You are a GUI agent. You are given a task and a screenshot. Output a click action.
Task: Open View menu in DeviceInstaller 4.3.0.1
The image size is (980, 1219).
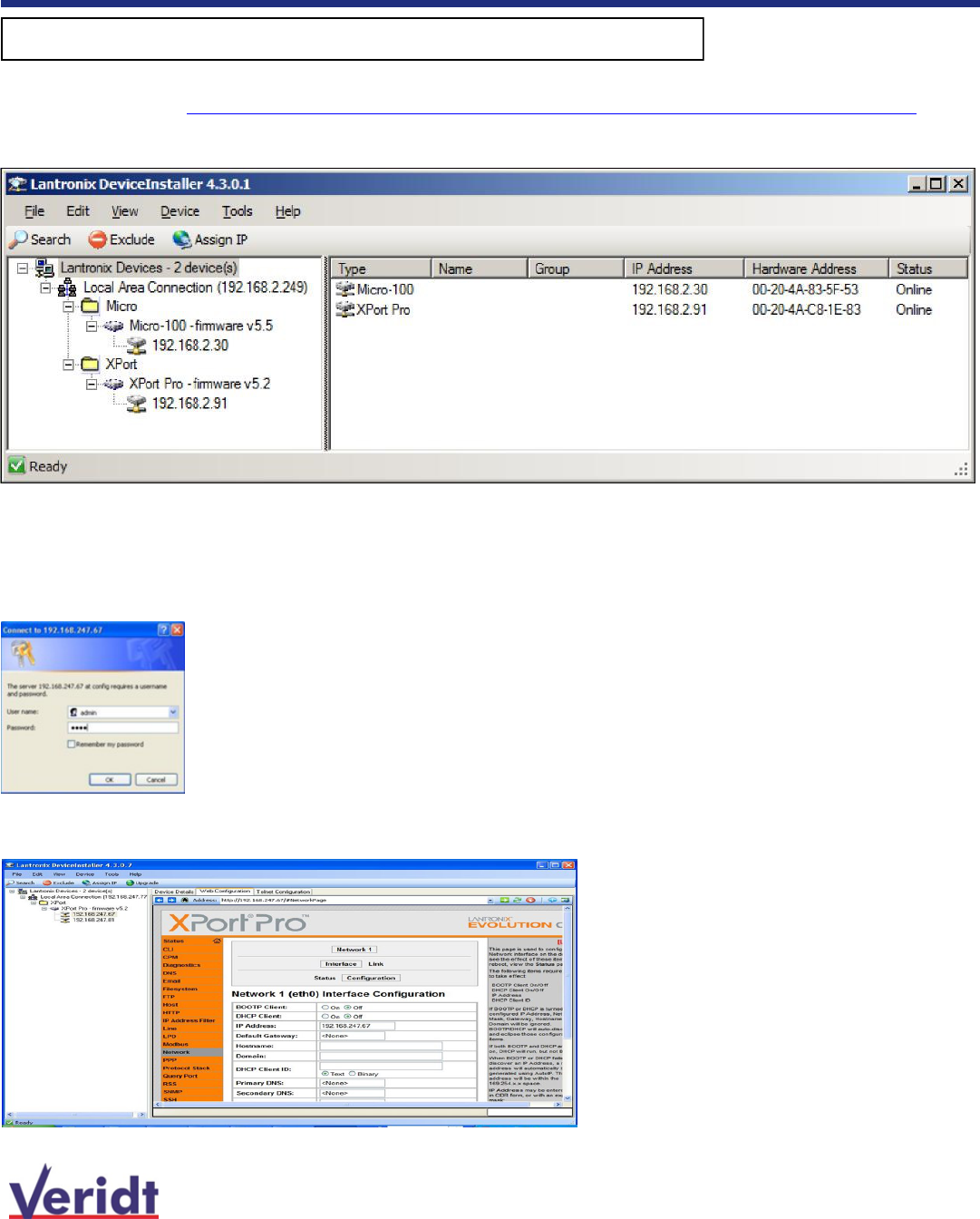[x=125, y=211]
